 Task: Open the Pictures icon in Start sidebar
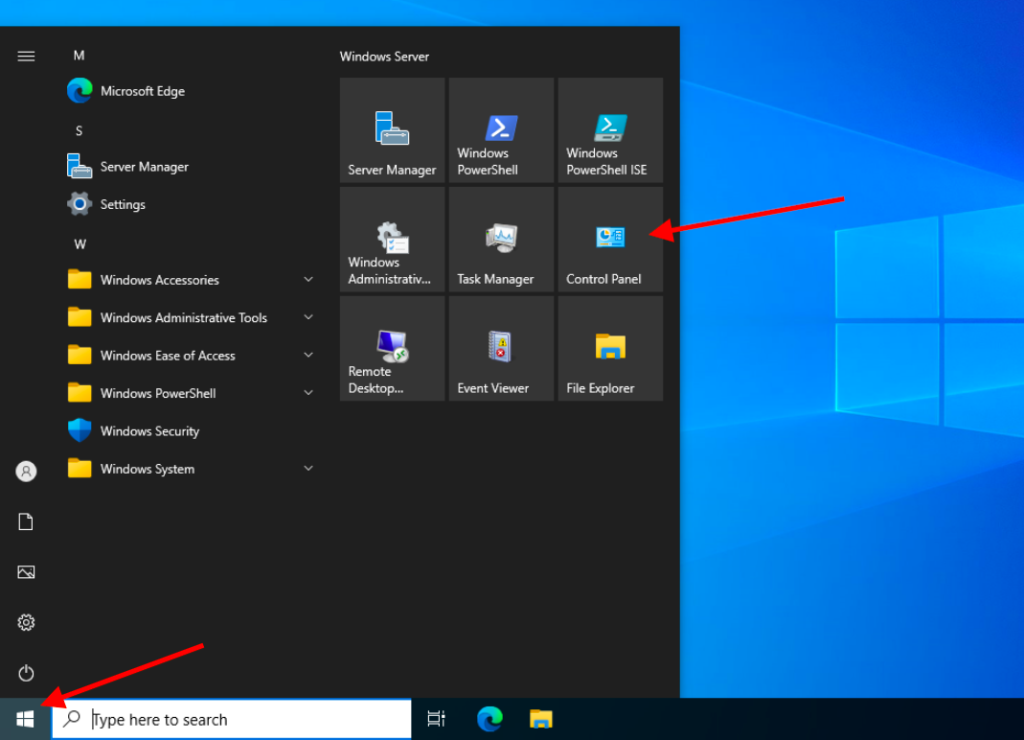pos(26,572)
